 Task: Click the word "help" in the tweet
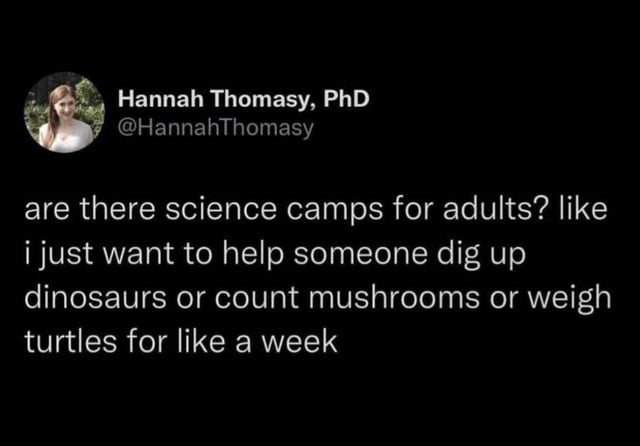(x=253, y=256)
